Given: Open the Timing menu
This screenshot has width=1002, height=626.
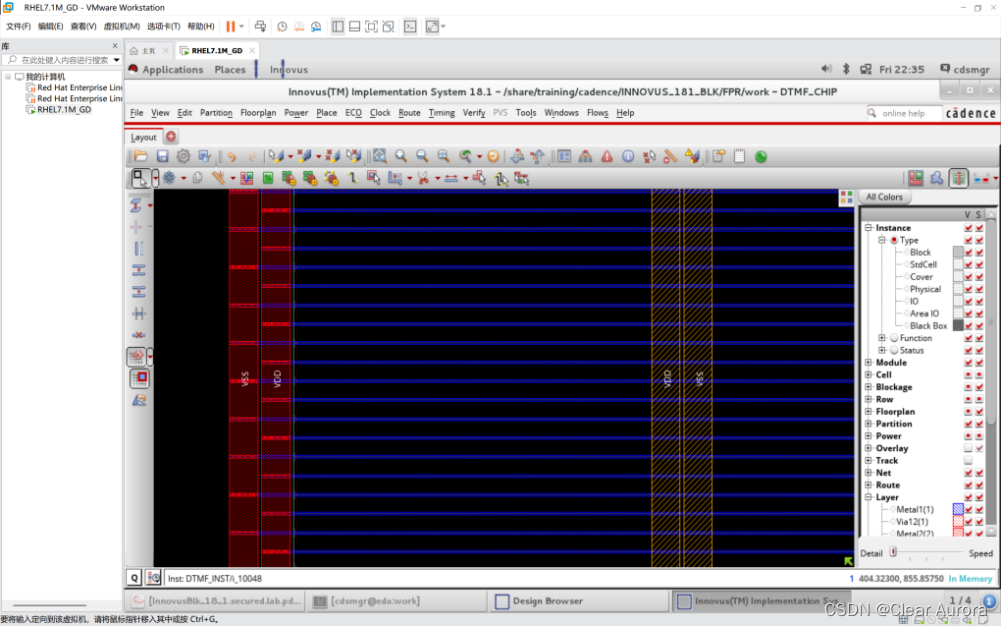Looking at the screenshot, I should coord(442,113).
